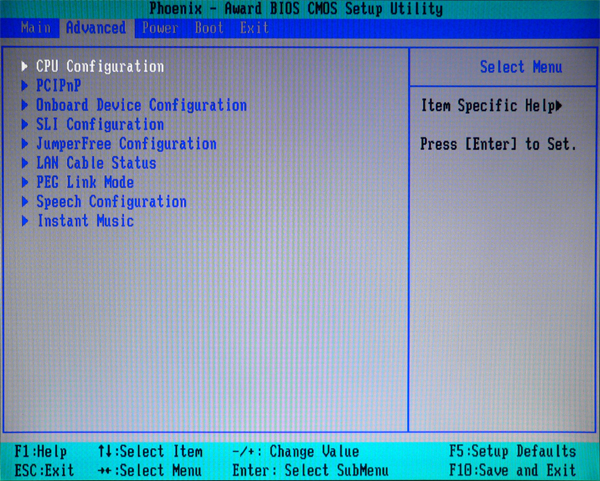Click the Phoenix Award BIOS title
This screenshot has width=600, height=481.
pyautogui.click(x=296, y=8)
